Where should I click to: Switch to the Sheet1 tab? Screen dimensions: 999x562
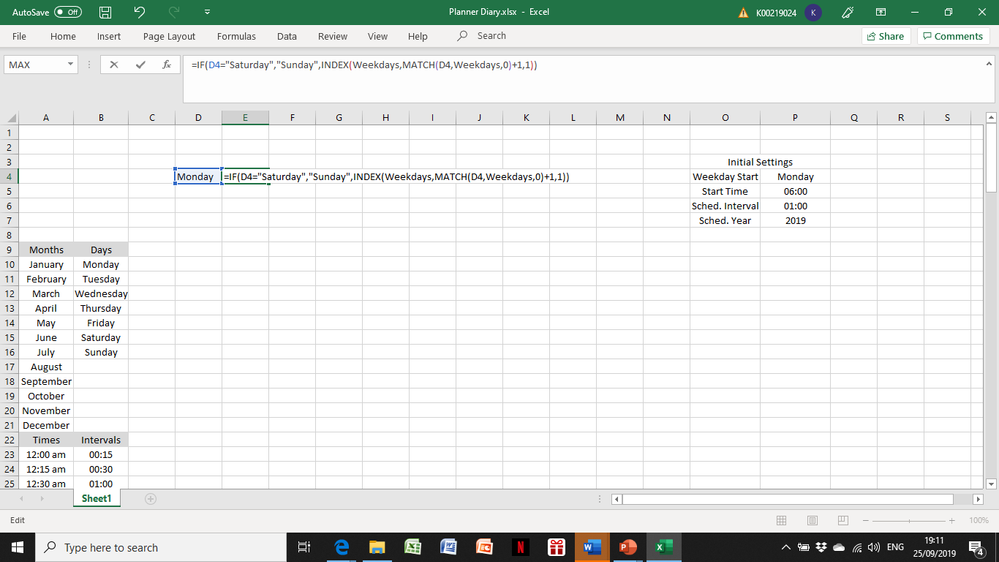pyautogui.click(x=96, y=499)
